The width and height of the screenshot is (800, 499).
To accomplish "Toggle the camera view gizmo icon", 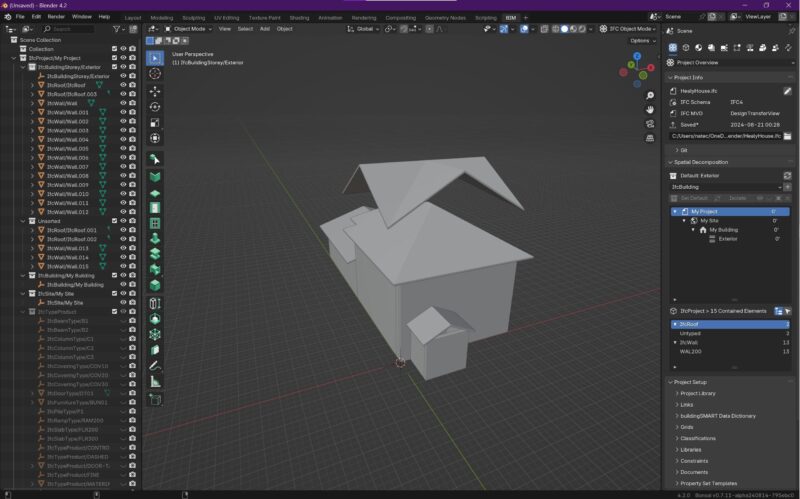I will pyautogui.click(x=649, y=123).
